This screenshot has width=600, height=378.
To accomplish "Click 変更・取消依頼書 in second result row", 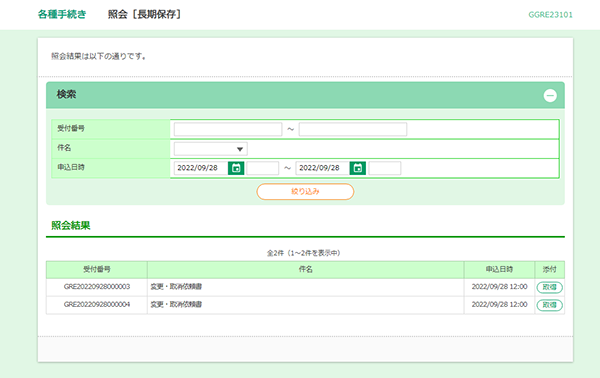I will click(x=176, y=305).
